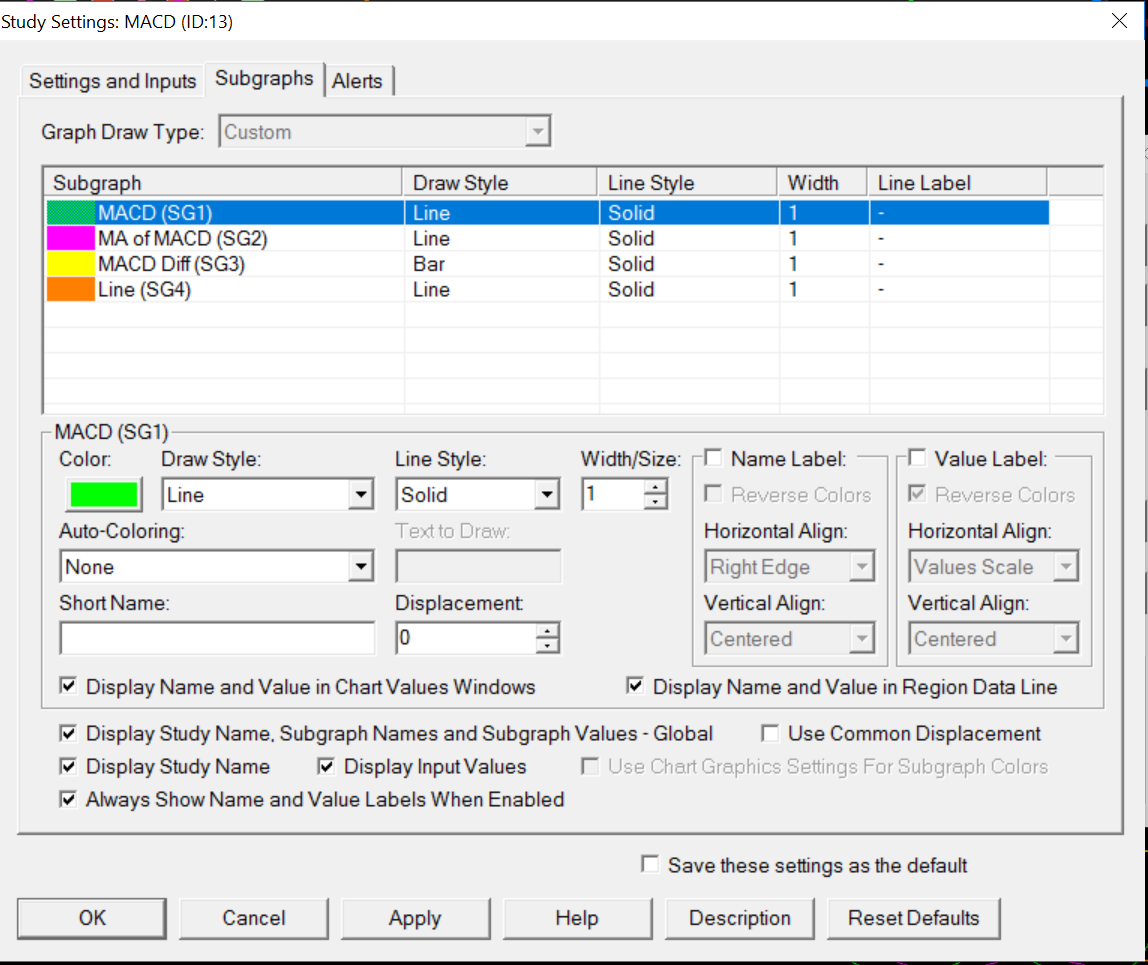Enable the Name Label checkbox
The image size is (1148, 965).
click(x=714, y=459)
